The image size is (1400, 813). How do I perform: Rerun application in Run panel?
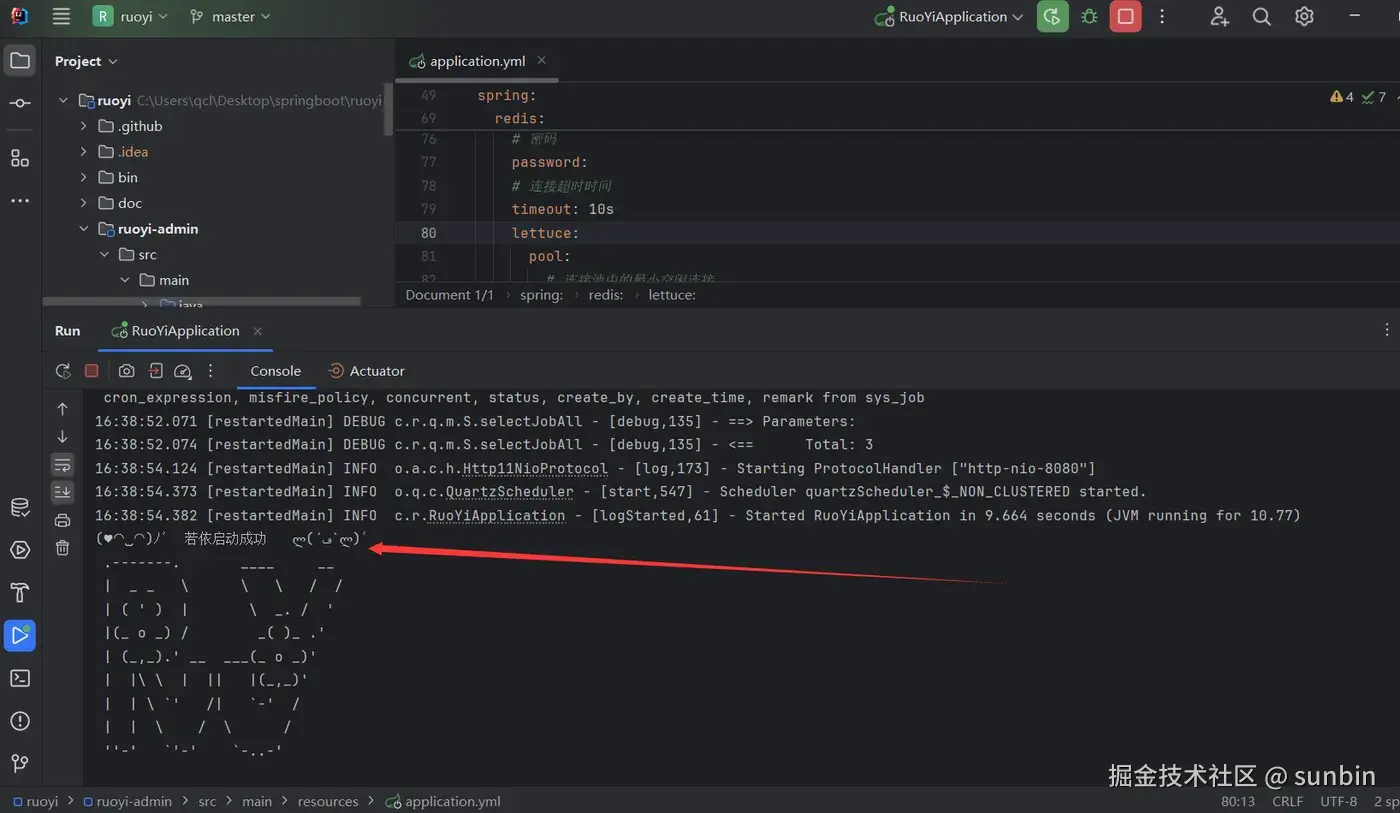63,371
